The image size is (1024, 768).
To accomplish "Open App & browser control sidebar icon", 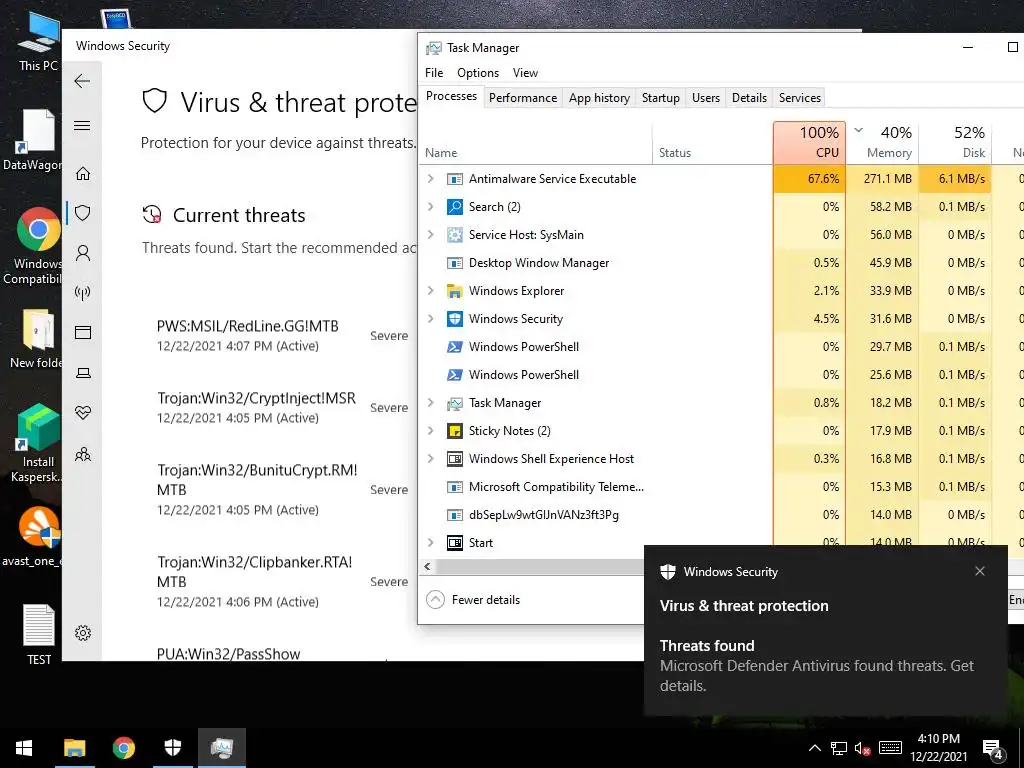I will (x=82, y=332).
